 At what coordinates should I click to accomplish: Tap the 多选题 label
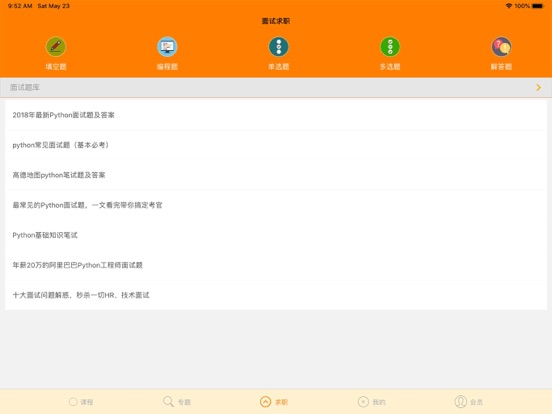click(x=390, y=67)
